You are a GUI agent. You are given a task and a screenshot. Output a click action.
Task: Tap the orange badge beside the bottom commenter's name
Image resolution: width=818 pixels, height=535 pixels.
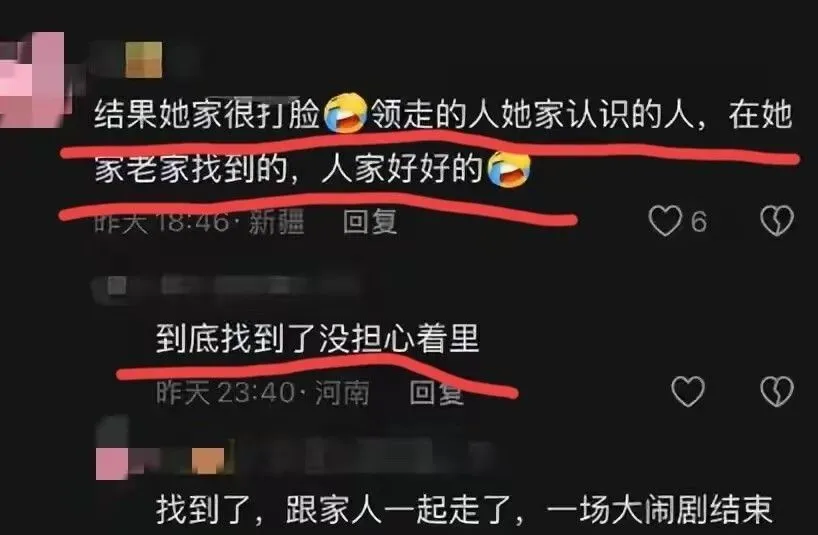coord(208,461)
